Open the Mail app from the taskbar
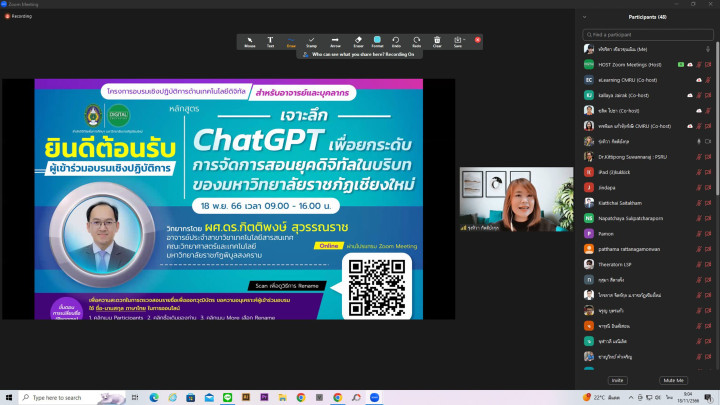This screenshot has height=405, width=720. click(x=209, y=398)
